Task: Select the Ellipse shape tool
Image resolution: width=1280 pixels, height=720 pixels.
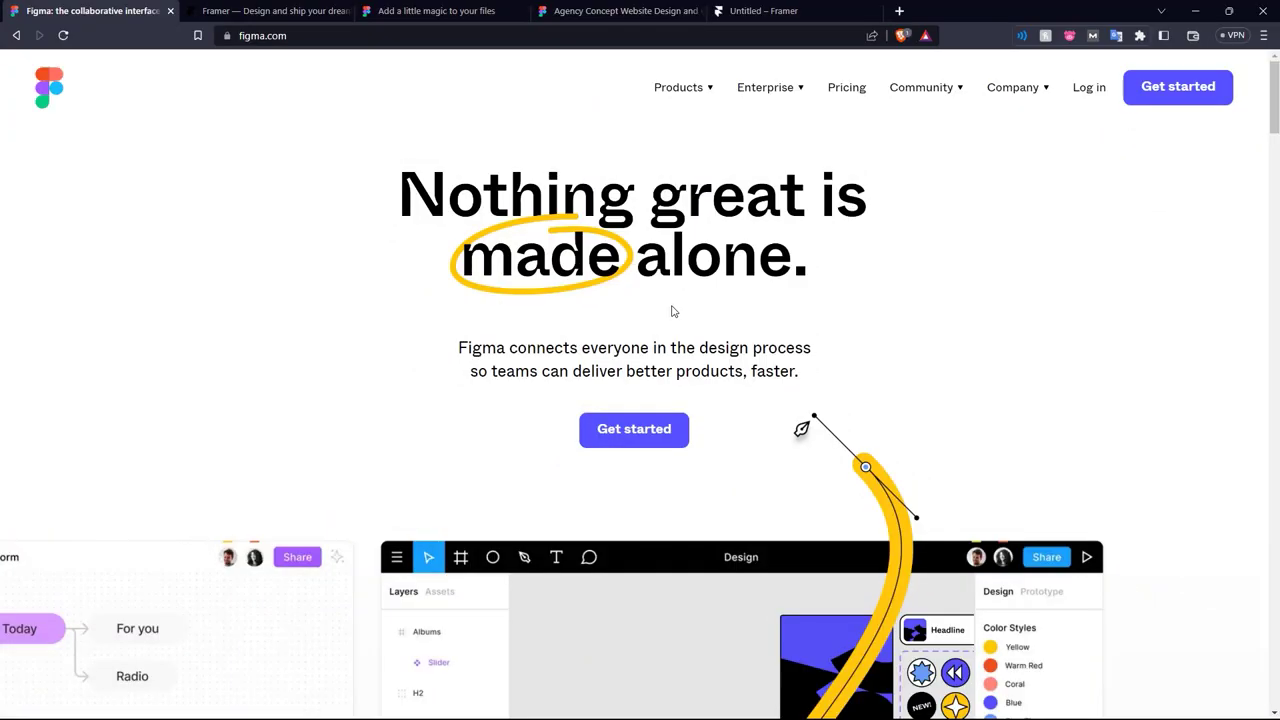Action: (492, 557)
